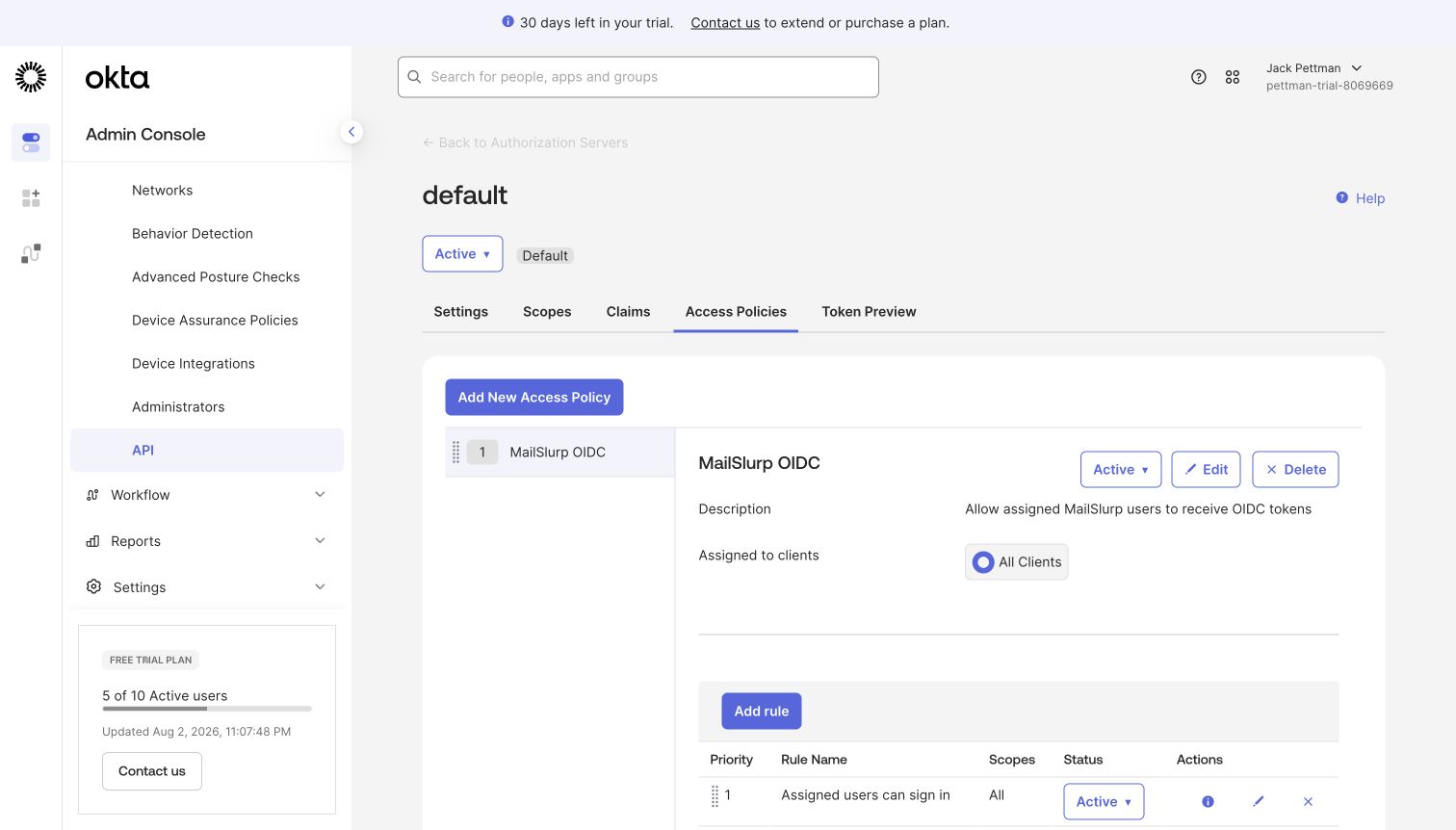Switch to the Settings tab
Viewport: 1456px width, 830px height.
461,312
